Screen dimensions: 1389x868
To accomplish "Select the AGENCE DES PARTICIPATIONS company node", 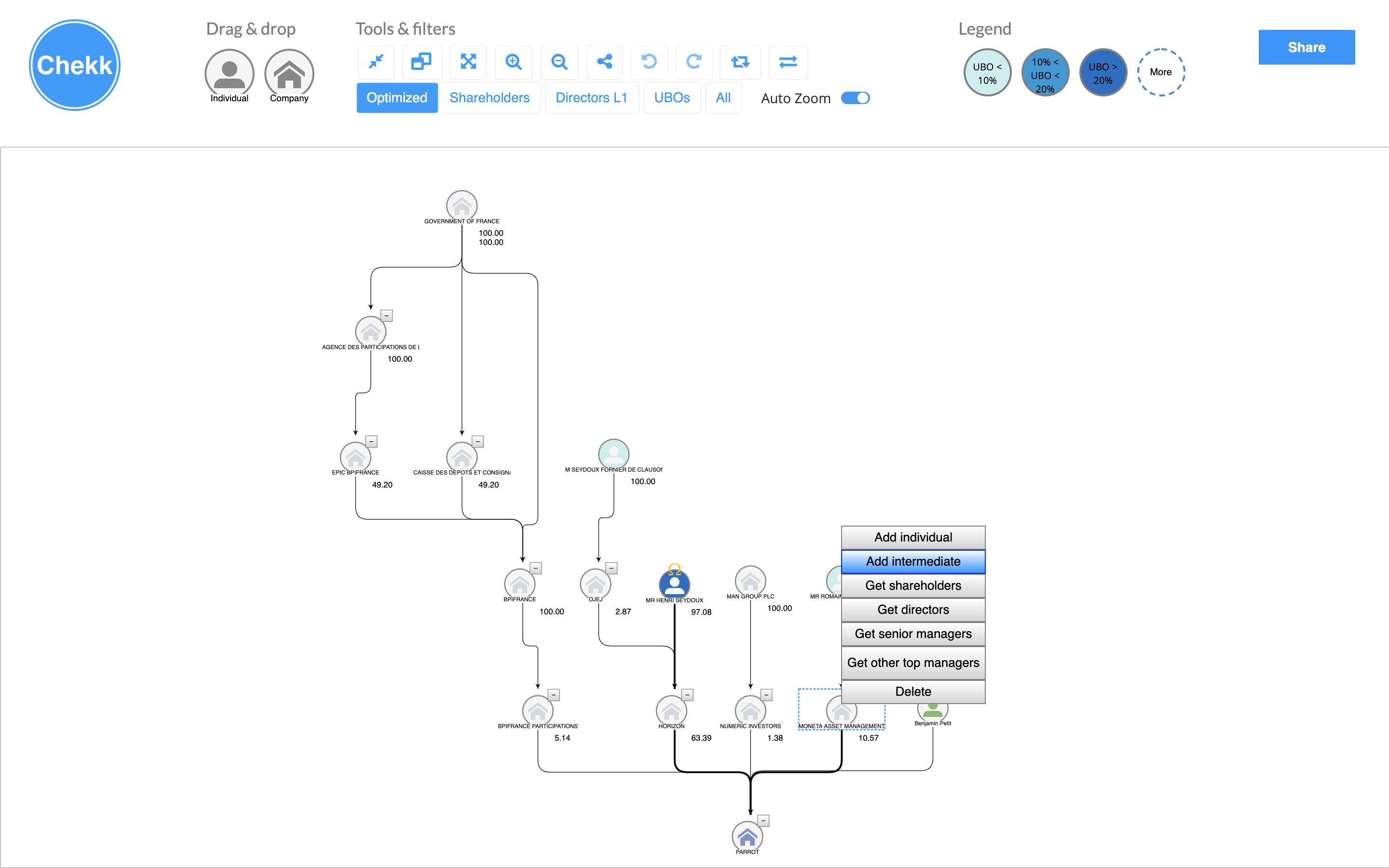I will click(x=371, y=331).
